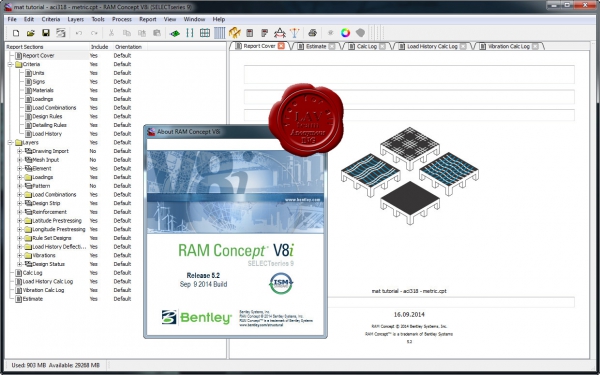Screen dimensions: 600x375
Task: Collapse the Criteria tree folder
Action: [x=10, y=64]
